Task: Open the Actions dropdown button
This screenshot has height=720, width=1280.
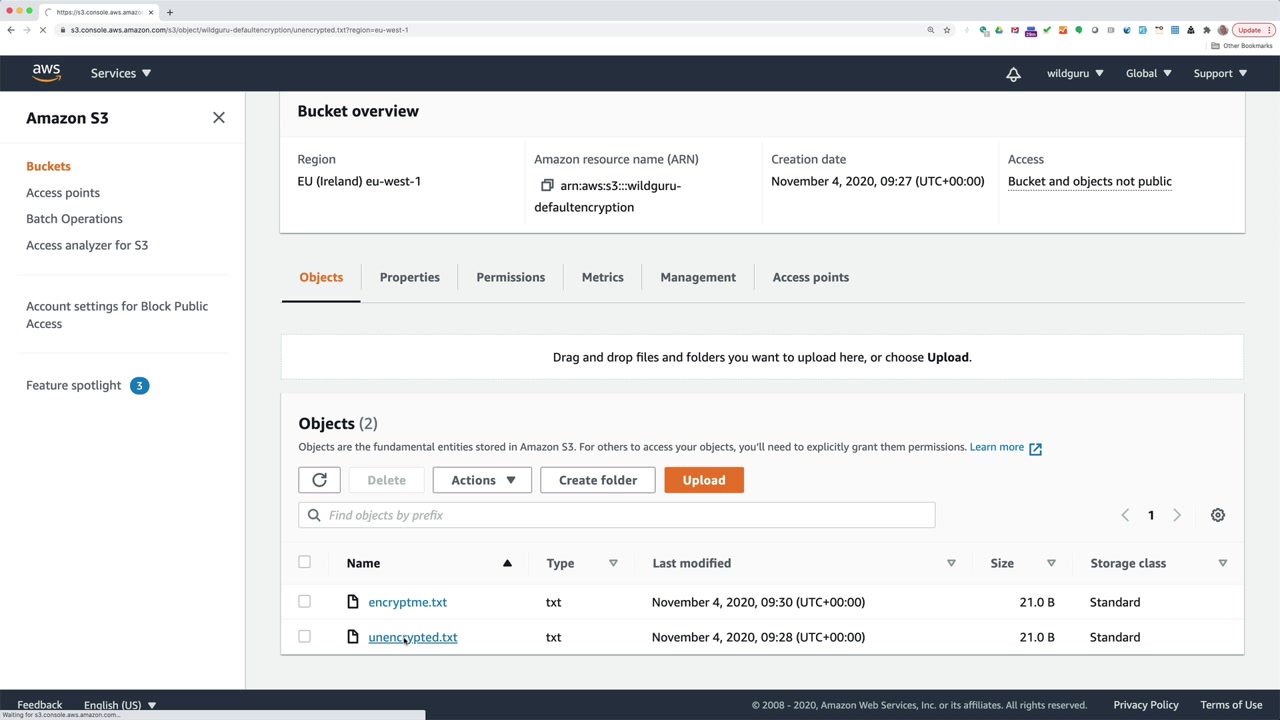Action: point(482,480)
